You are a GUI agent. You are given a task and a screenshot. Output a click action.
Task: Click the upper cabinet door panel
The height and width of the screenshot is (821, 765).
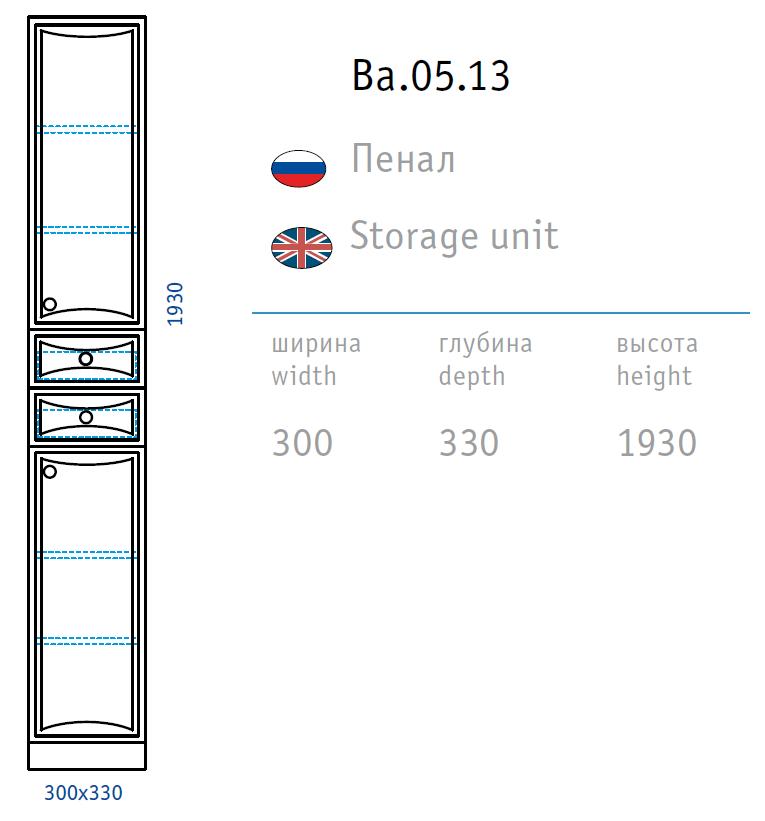coord(87,180)
